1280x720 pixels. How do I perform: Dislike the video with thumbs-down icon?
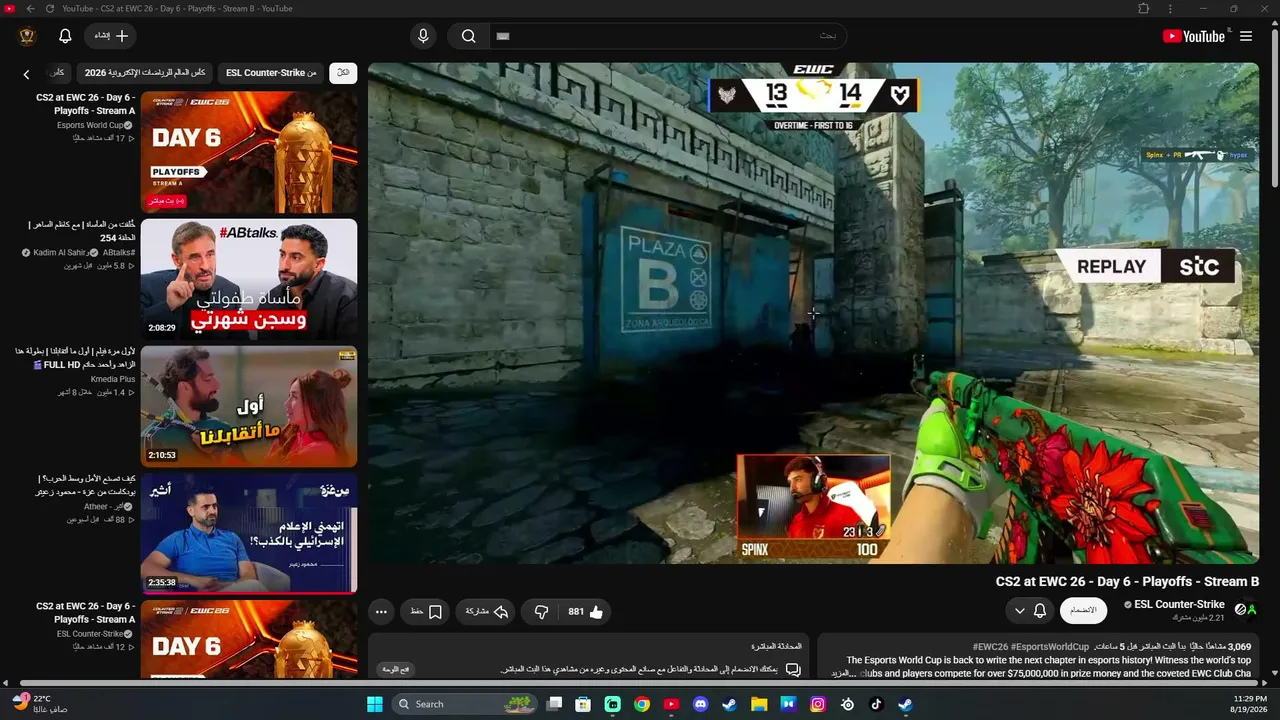pos(541,612)
